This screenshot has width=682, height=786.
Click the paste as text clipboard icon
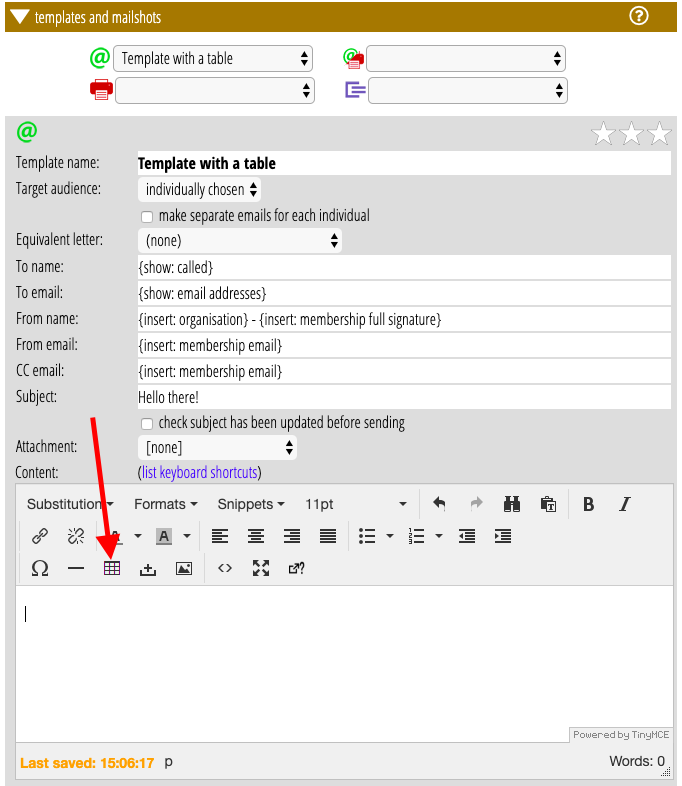point(548,504)
